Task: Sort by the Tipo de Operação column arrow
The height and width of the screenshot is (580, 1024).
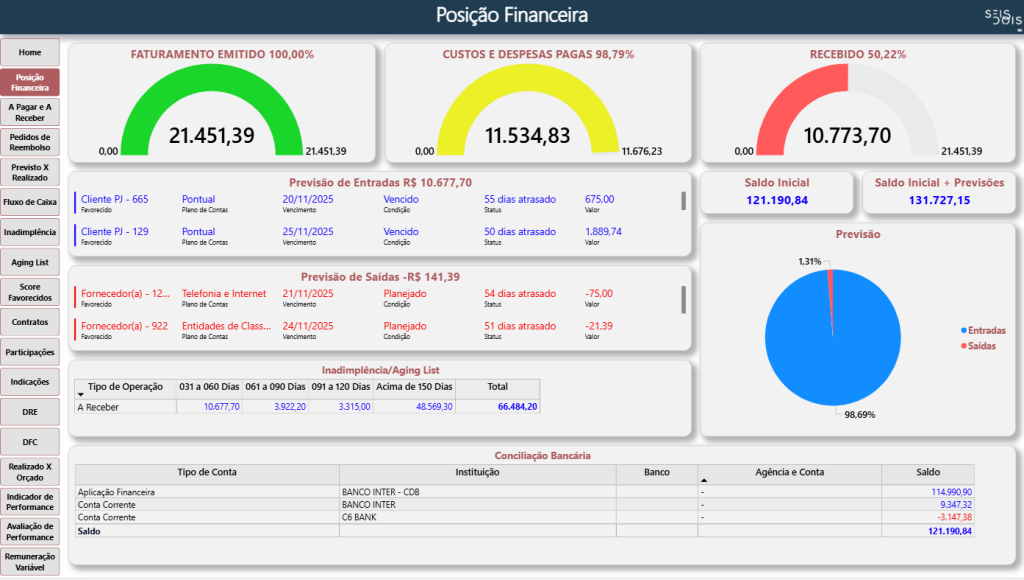Action: point(81,395)
